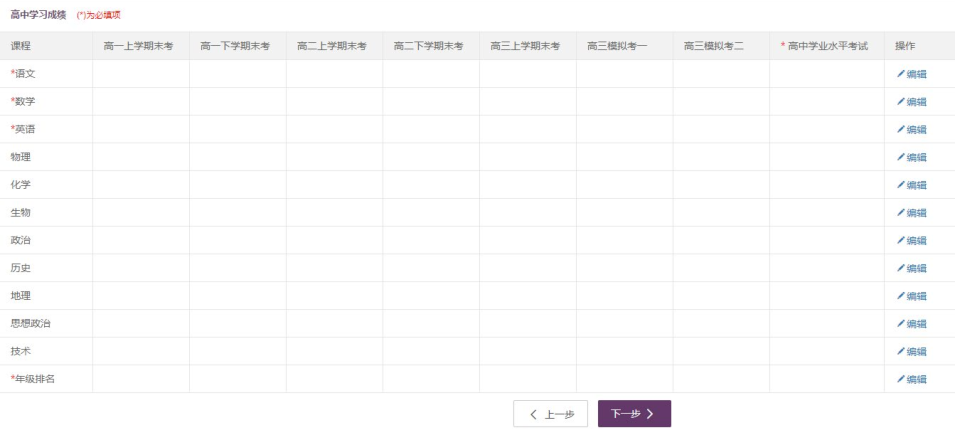Click the edit pencil icon for 物理 row
This screenshot has height=443, width=955.
tap(900, 157)
